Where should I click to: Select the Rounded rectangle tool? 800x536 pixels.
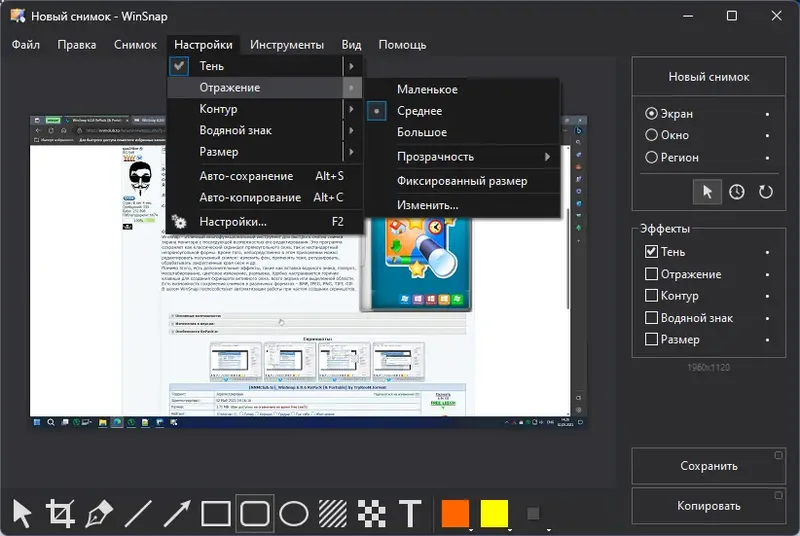(255, 513)
